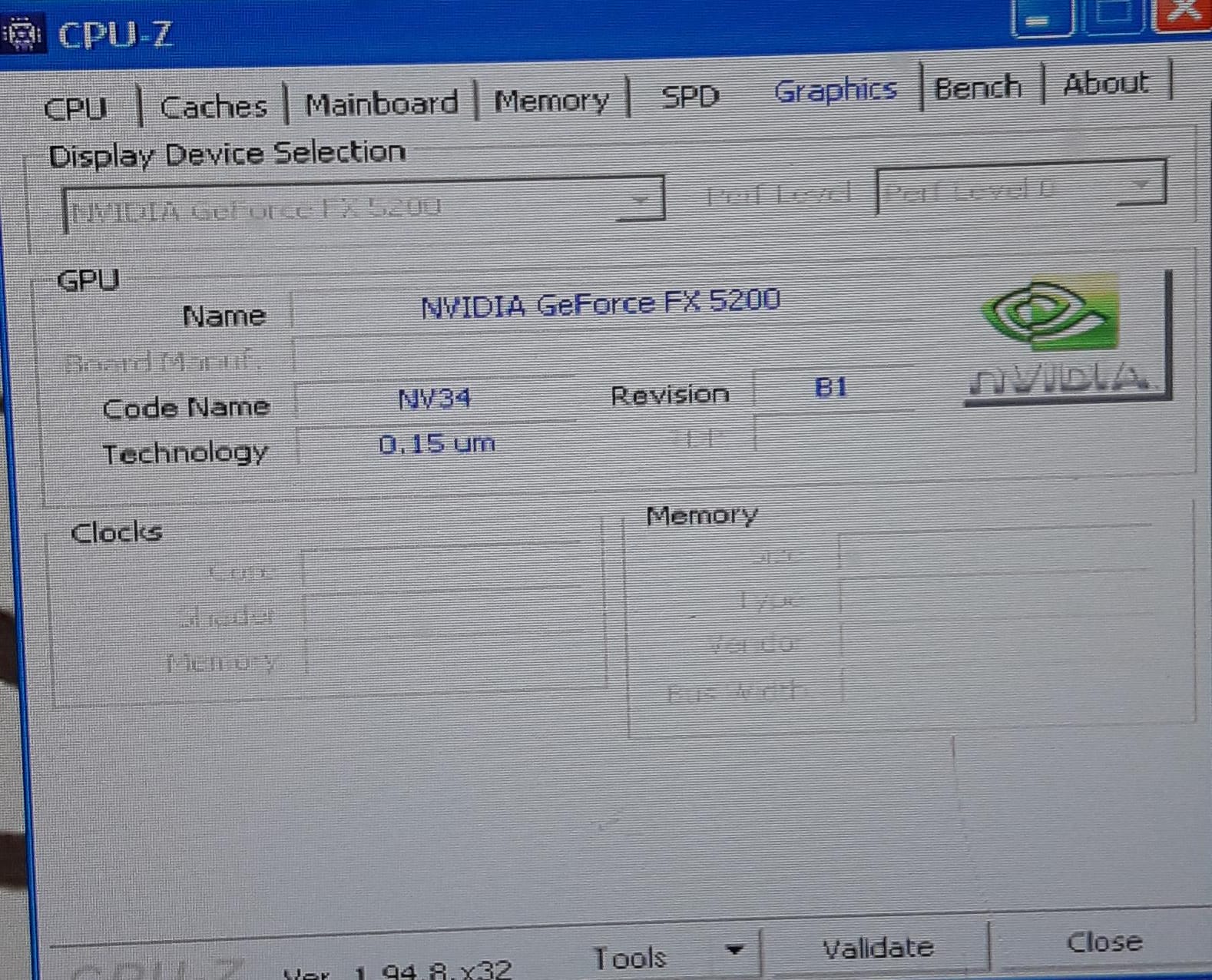The height and width of the screenshot is (980, 1212).
Task: Click the Clocks group heading
Action: pos(117,532)
